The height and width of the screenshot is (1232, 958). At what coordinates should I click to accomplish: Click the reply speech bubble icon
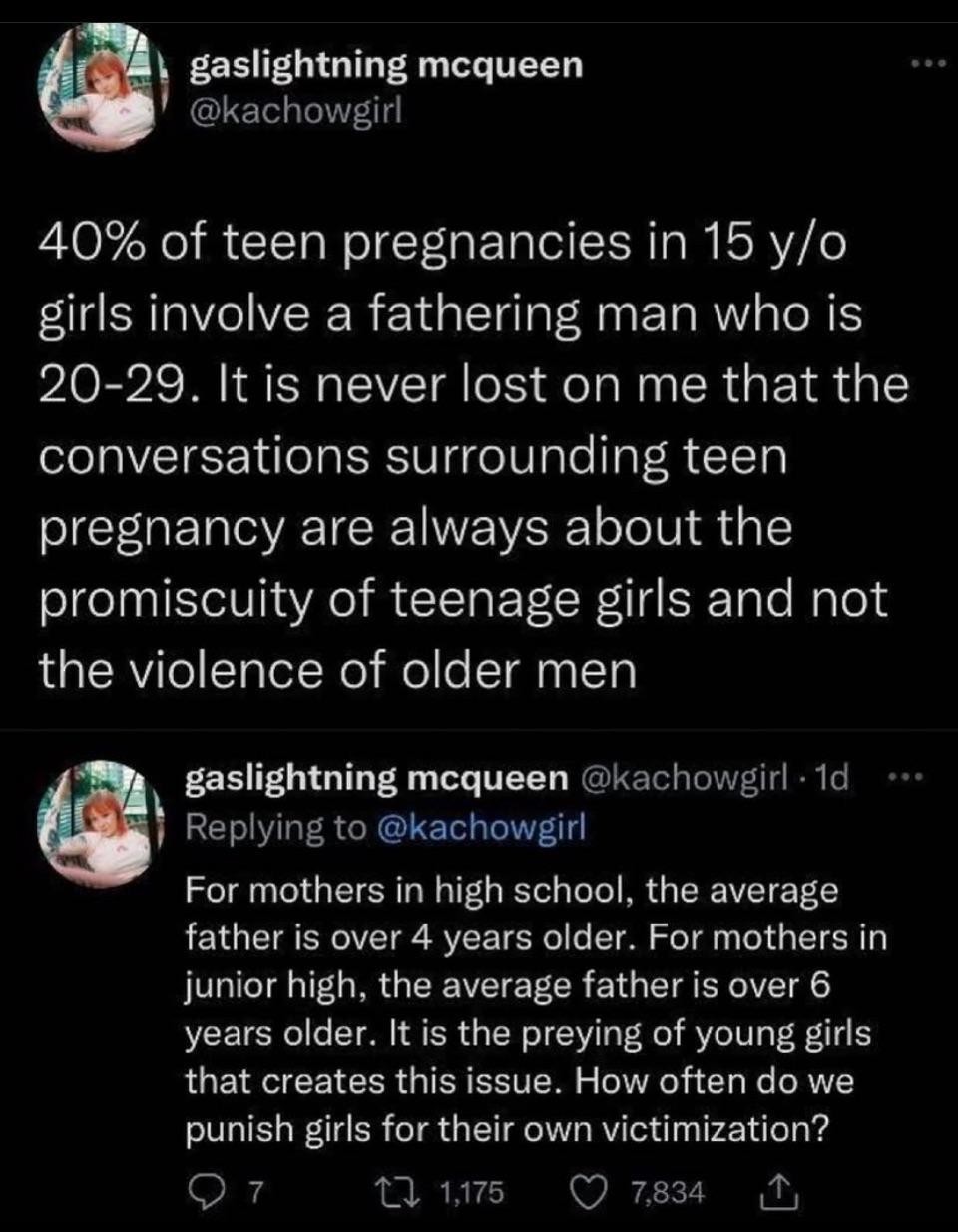click(204, 1191)
